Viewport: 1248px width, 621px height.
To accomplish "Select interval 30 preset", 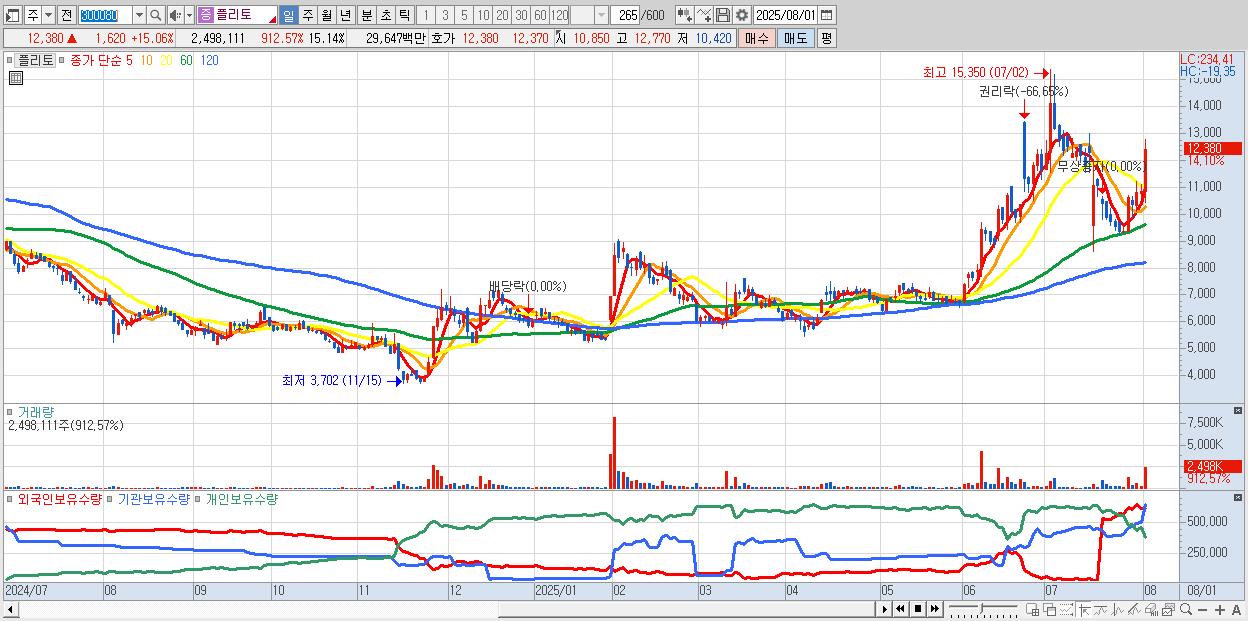I will point(521,15).
